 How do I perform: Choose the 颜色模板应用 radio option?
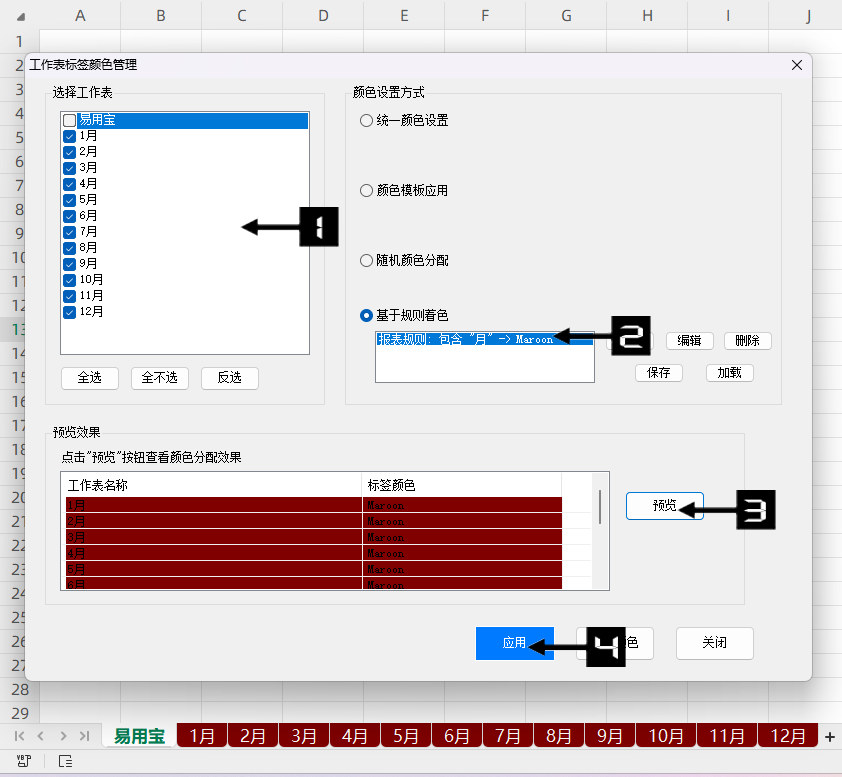click(x=366, y=190)
